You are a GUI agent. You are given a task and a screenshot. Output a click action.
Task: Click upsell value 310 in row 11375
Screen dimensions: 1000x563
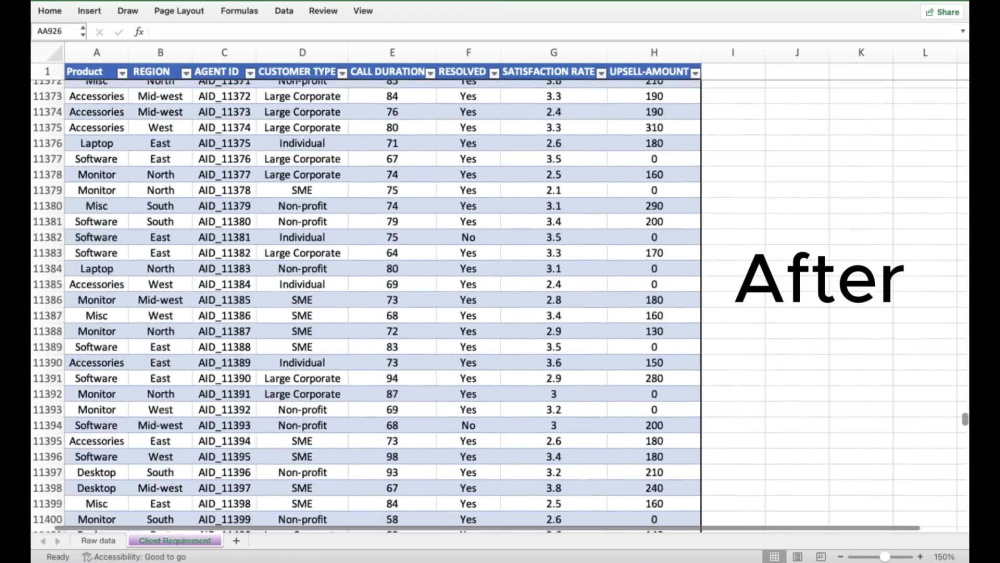tap(654, 128)
